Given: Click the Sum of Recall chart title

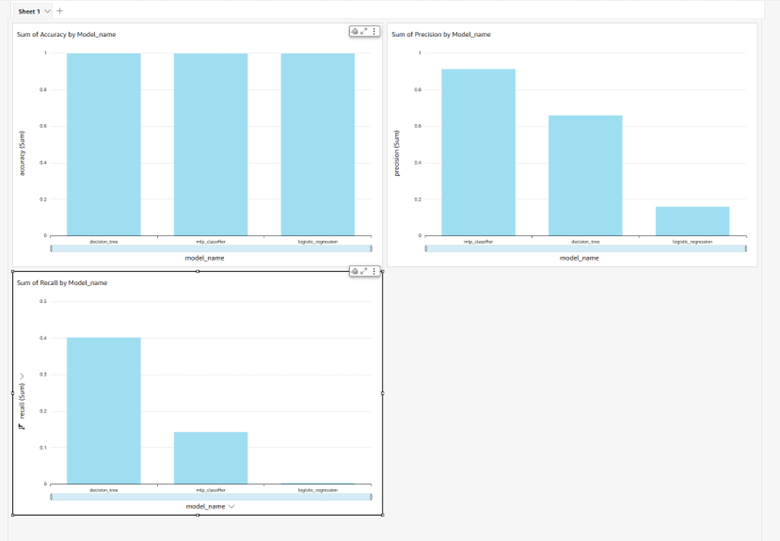Looking at the screenshot, I should coord(62,283).
